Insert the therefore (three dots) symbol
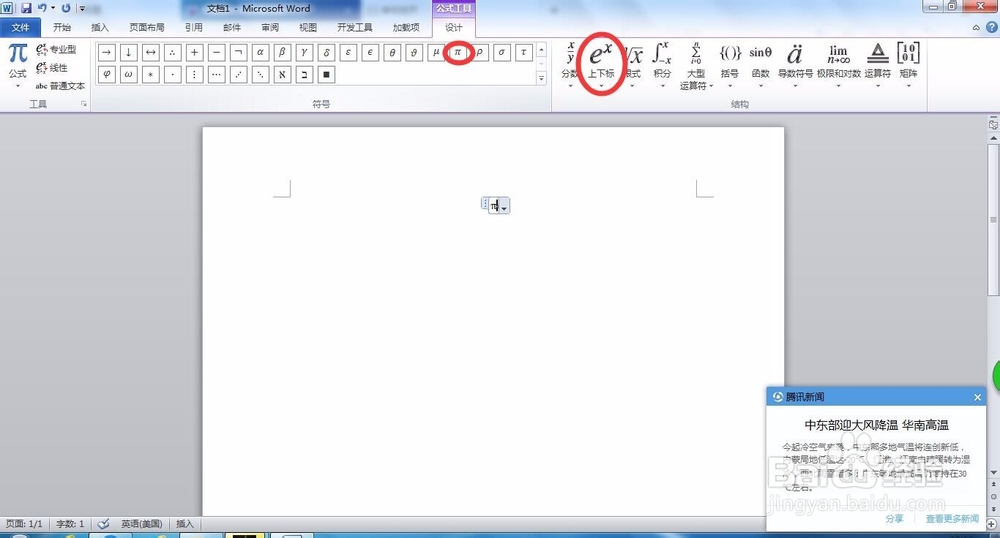 [172, 53]
